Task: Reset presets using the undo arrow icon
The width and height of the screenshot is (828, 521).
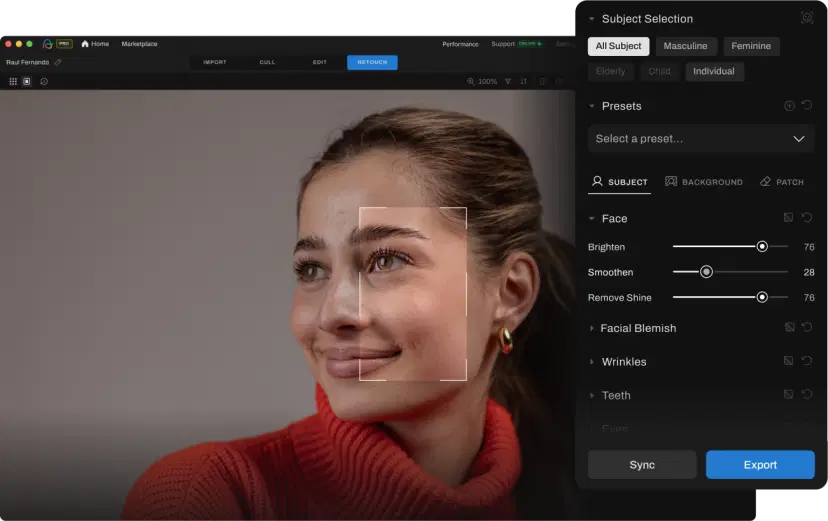Action: click(807, 105)
